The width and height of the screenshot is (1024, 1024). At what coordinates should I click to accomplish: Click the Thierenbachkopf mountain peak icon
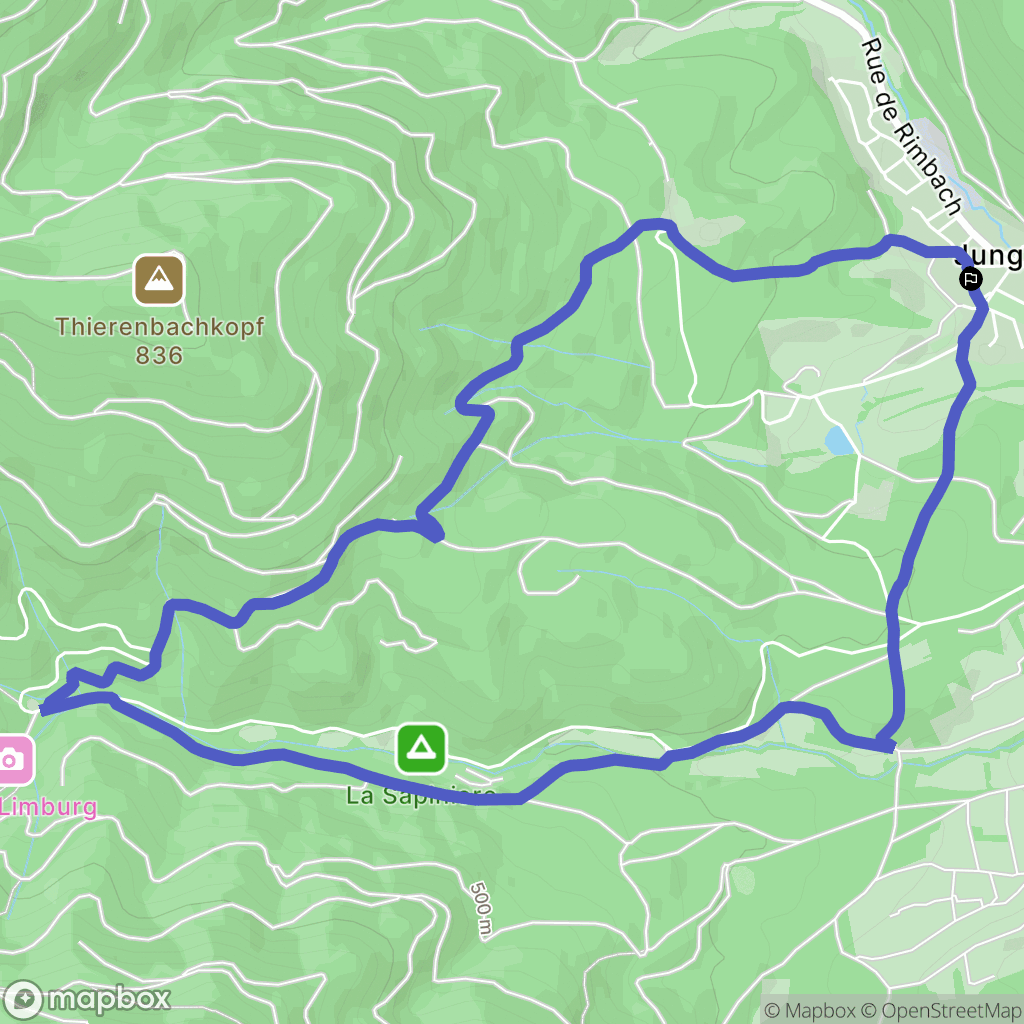[x=159, y=281]
